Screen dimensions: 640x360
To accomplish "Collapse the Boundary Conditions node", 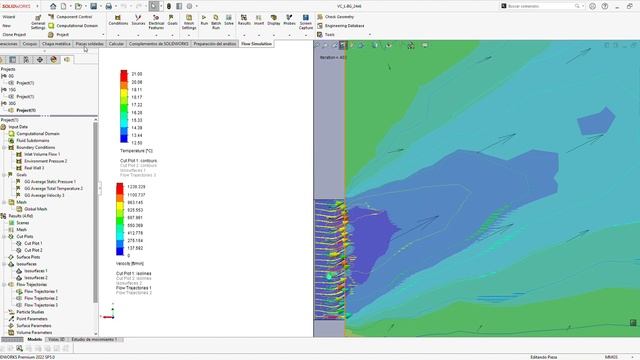I will [4, 147].
